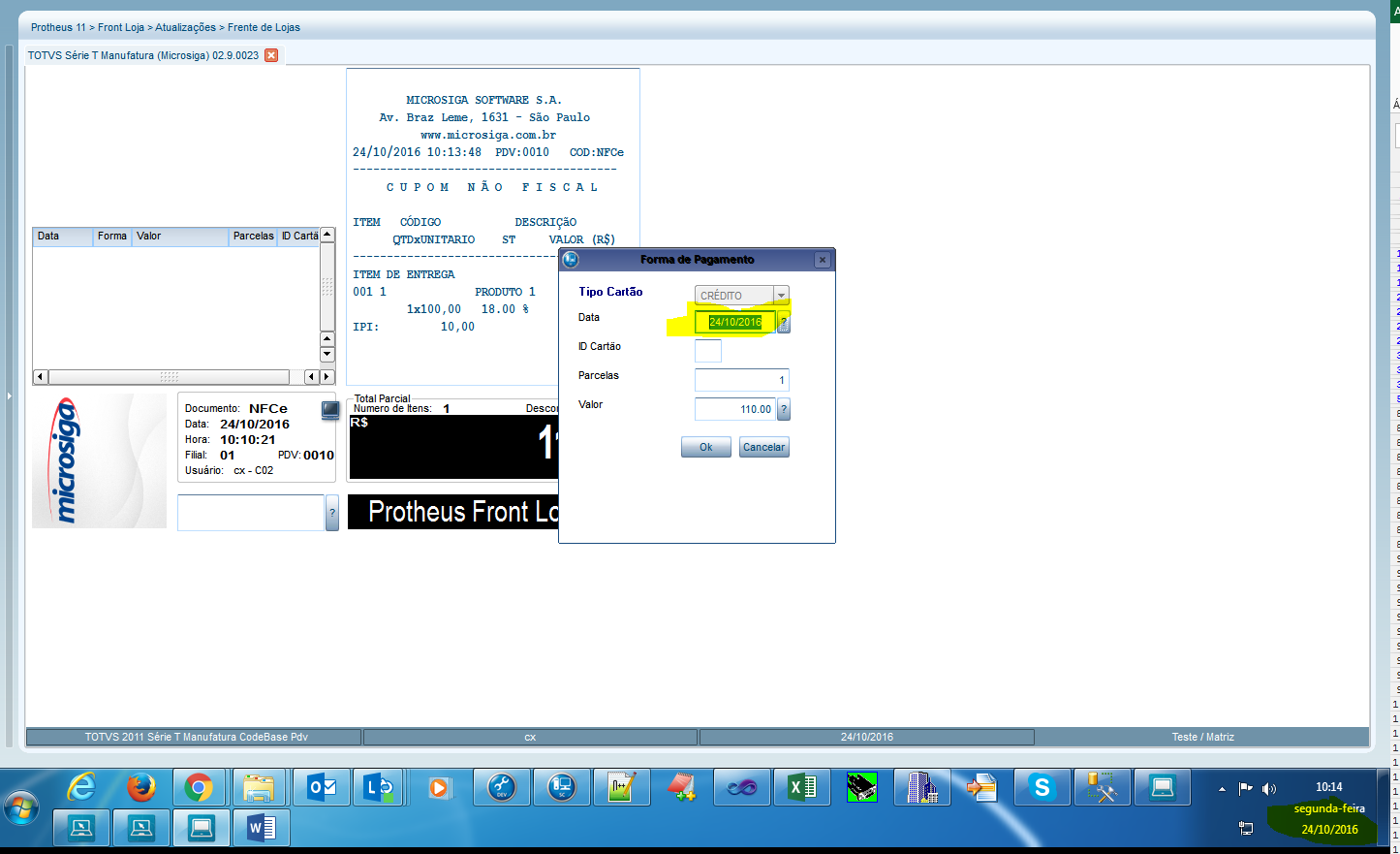Click the Data date field in dialog
The height and width of the screenshot is (854, 1400).
pos(735,323)
